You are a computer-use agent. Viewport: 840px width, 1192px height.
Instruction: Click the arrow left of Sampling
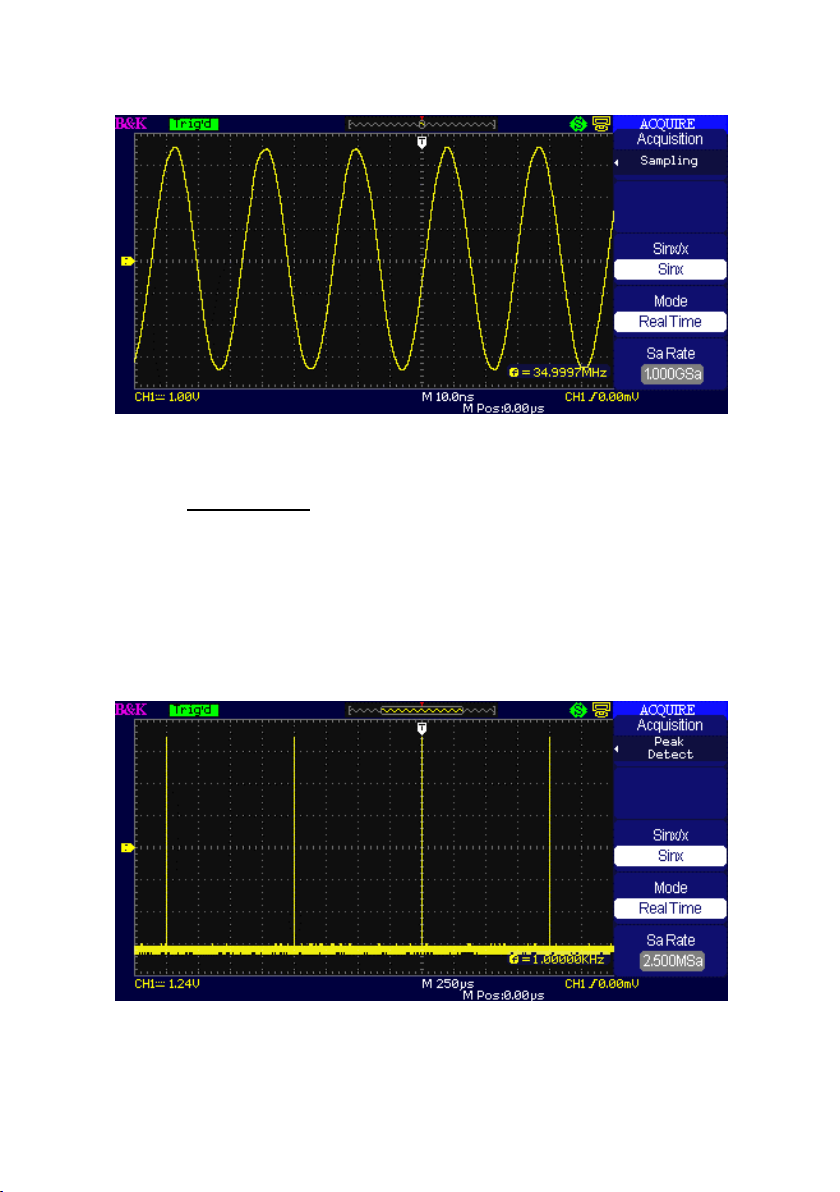(x=617, y=162)
